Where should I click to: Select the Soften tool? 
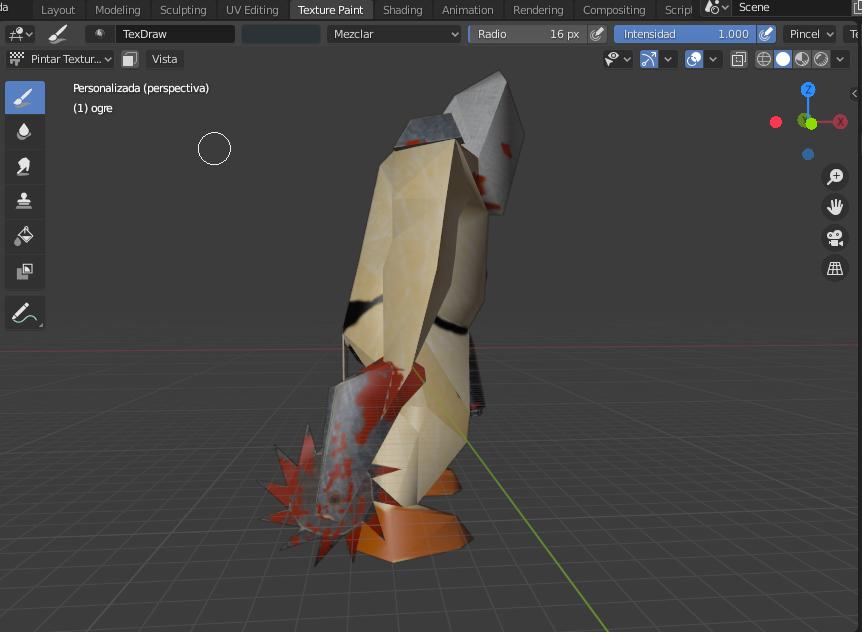tap(25, 132)
